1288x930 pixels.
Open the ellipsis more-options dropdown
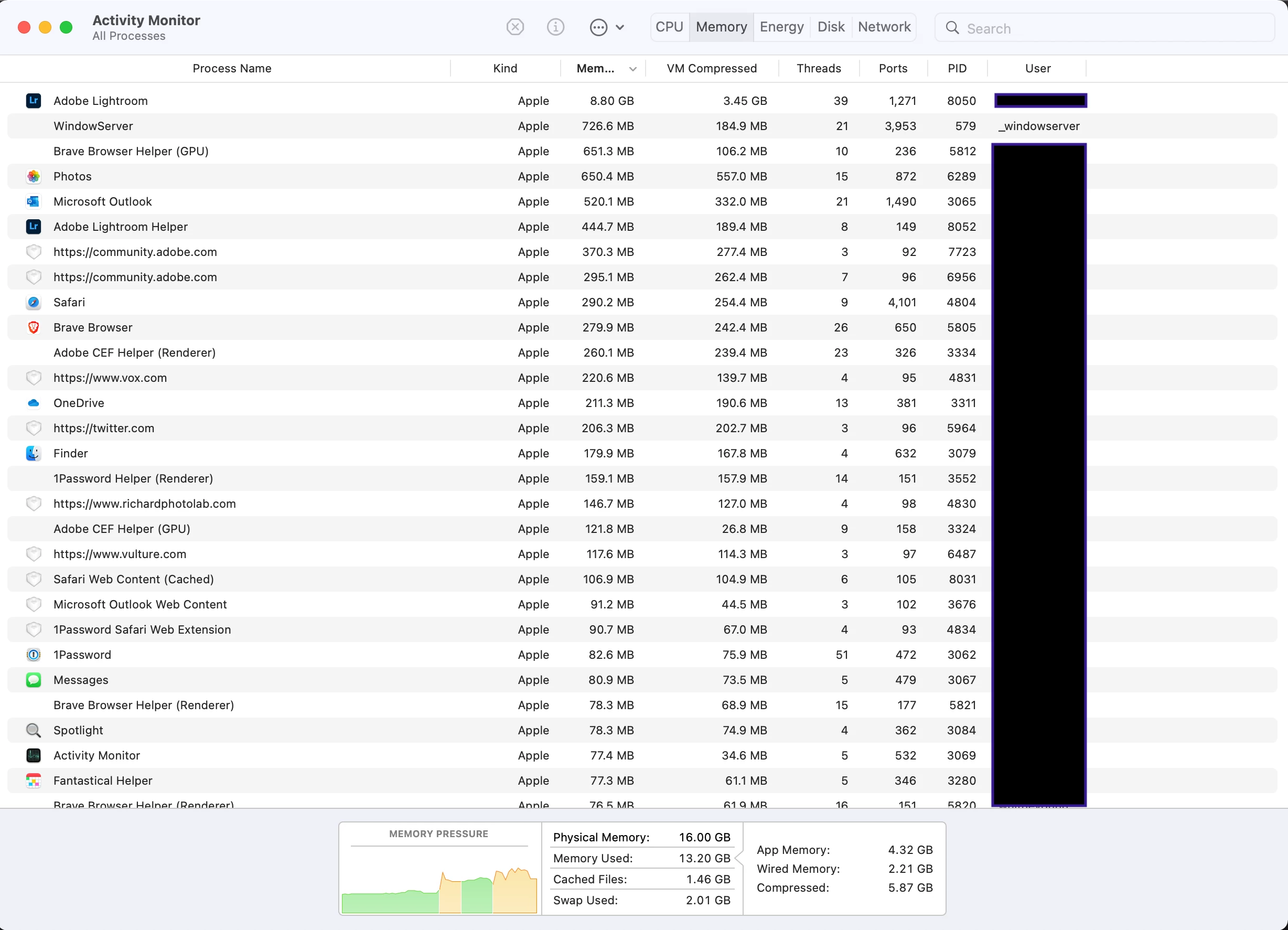[x=607, y=27]
